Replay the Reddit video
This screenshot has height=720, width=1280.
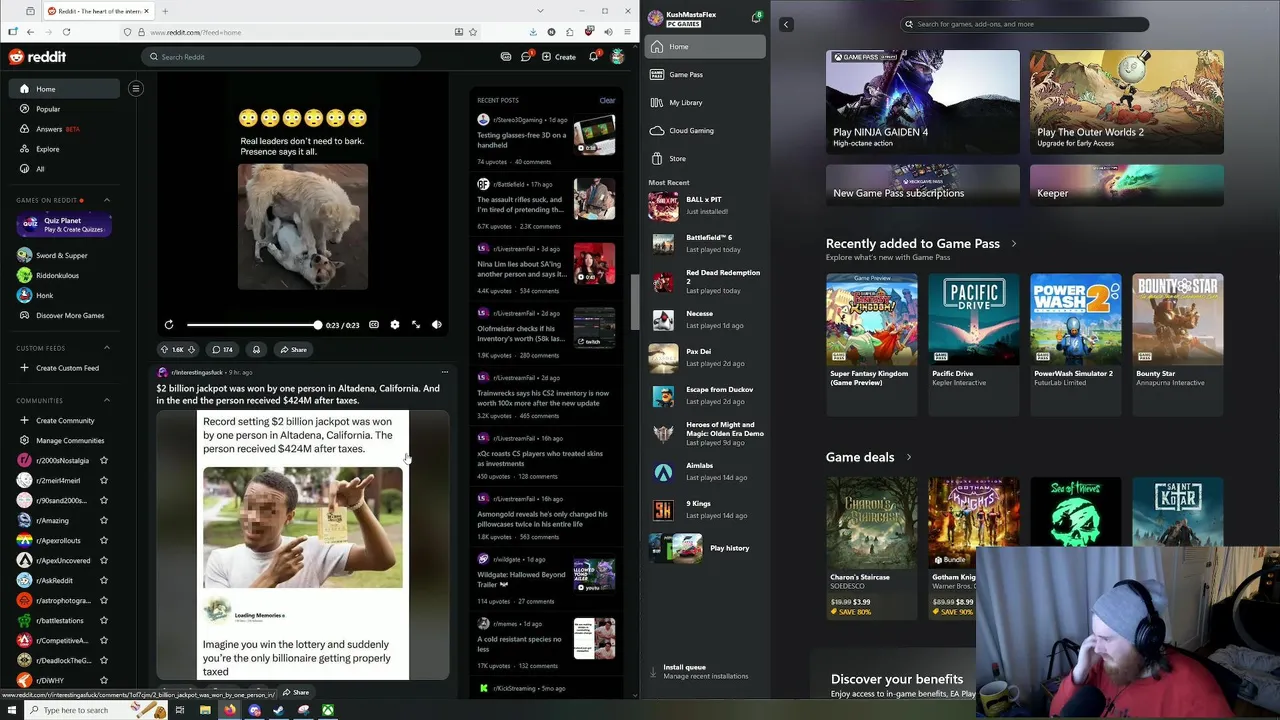pos(169,325)
